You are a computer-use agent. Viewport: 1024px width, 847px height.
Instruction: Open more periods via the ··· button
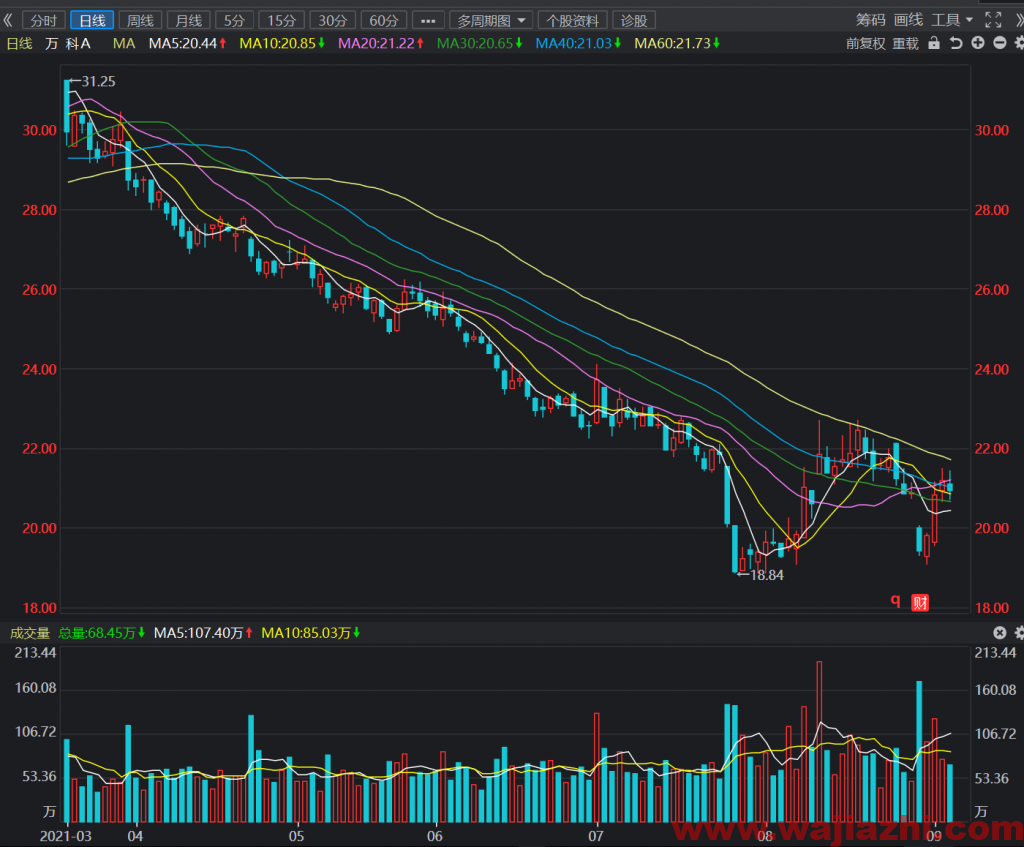(x=428, y=20)
